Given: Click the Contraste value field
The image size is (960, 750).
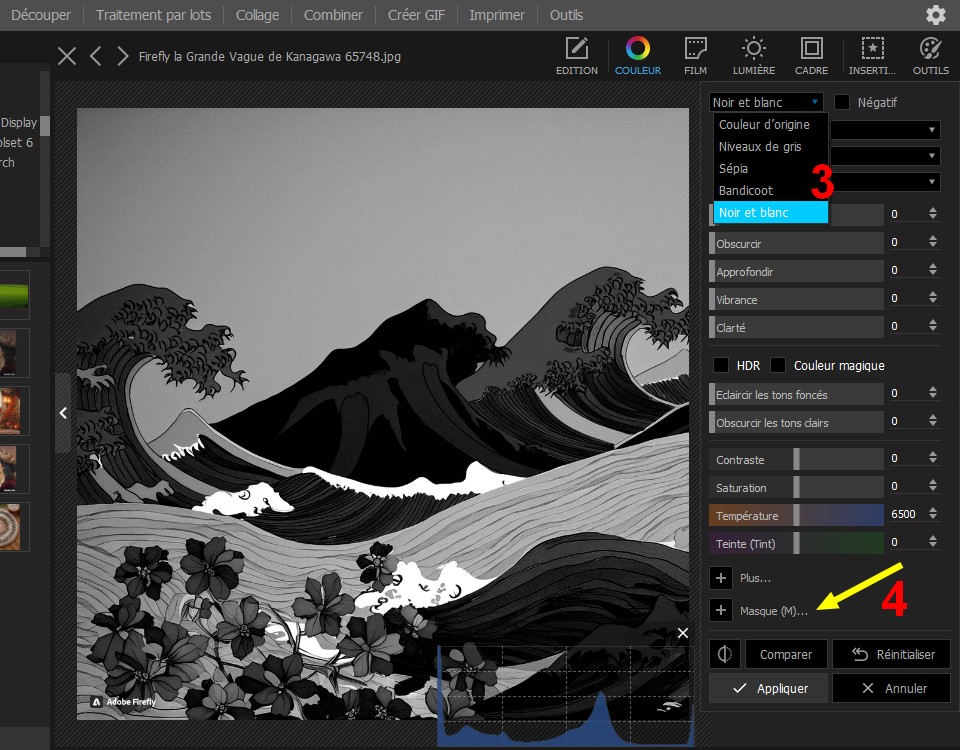Looking at the screenshot, I should coord(906,458).
